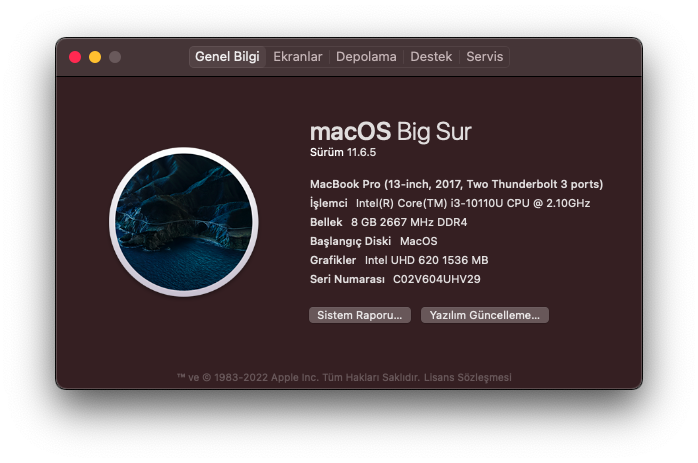The width and height of the screenshot is (698, 463).
Task: Open the Lisans Sözleşmesi link
Action: [x=468, y=377]
